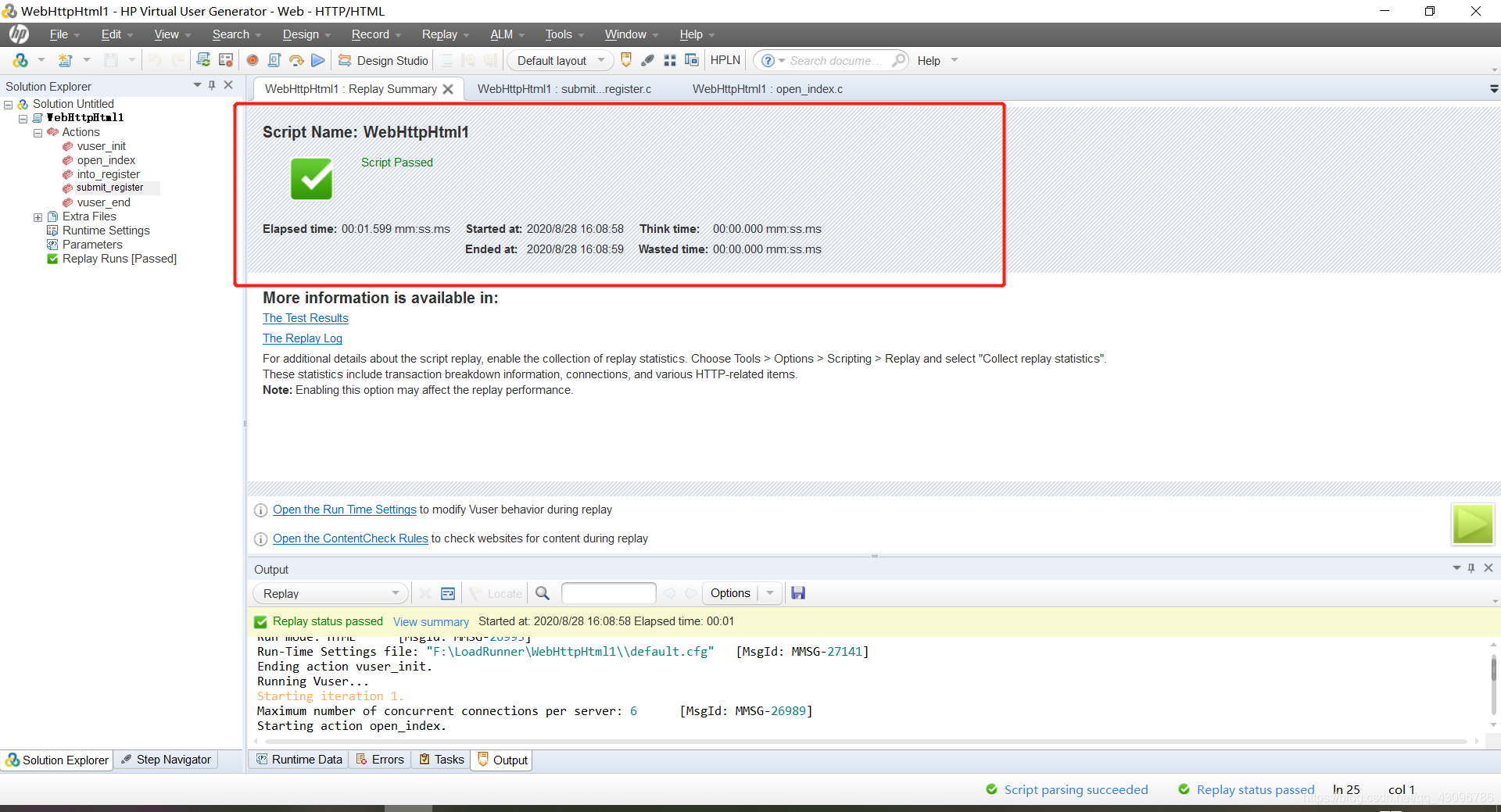The width and height of the screenshot is (1501, 812).
Task: Open Replay Runs [Passed] item
Action: pos(119,259)
